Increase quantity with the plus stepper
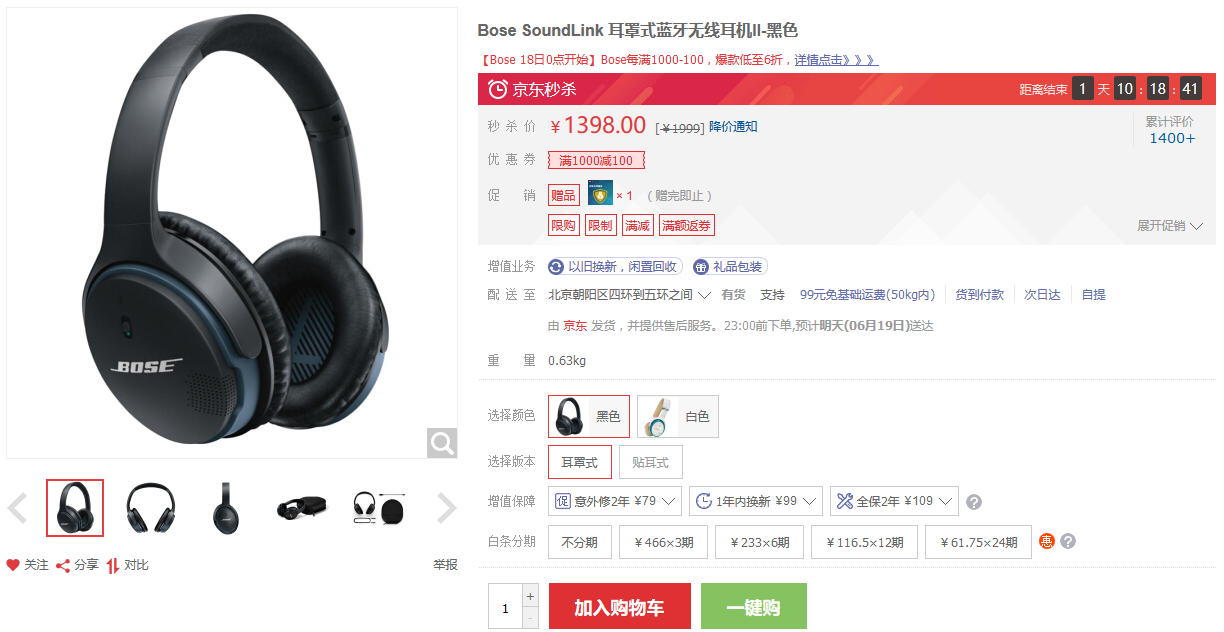This screenshot has width=1224, height=632. (530, 595)
